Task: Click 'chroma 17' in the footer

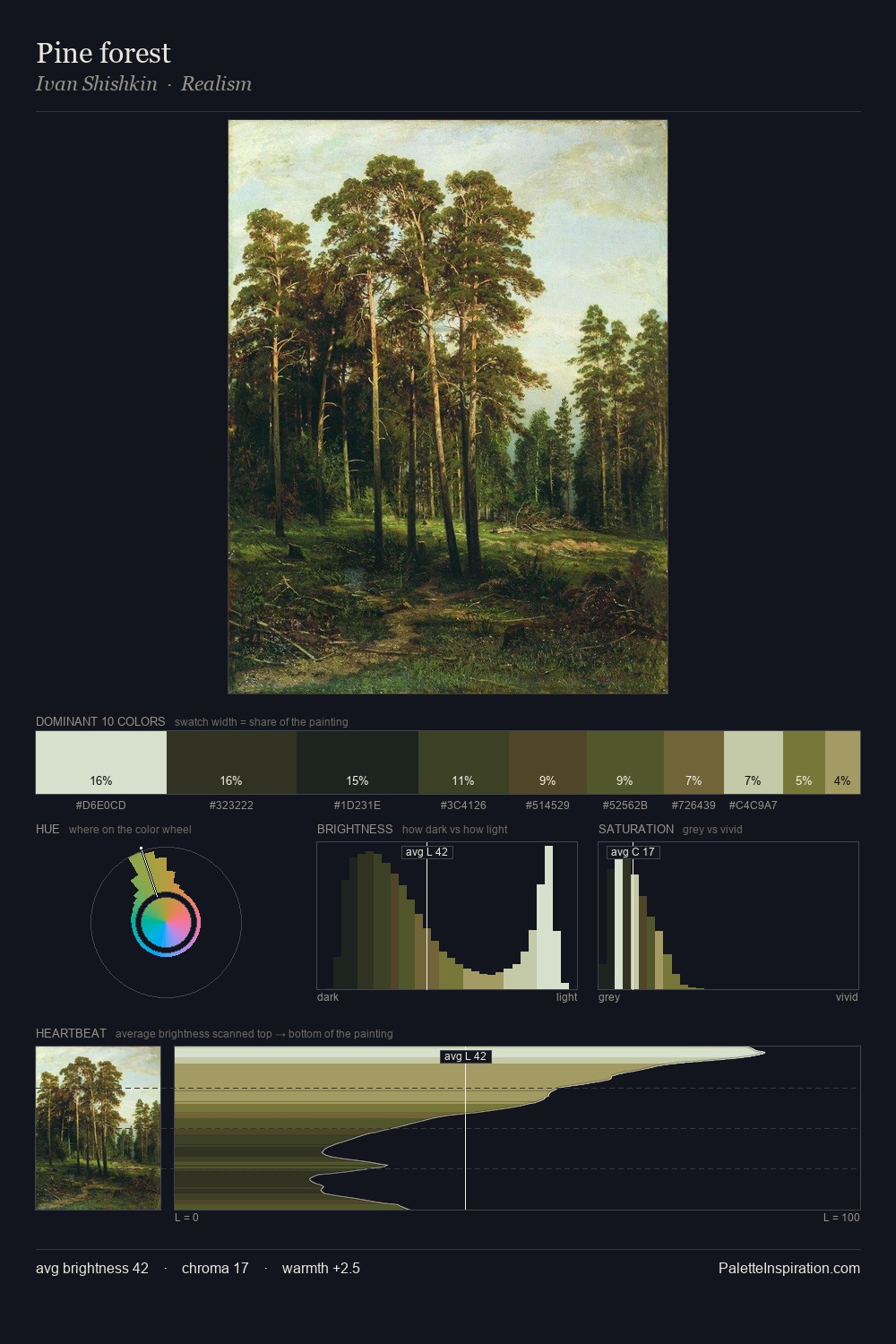Action: pos(215,1268)
